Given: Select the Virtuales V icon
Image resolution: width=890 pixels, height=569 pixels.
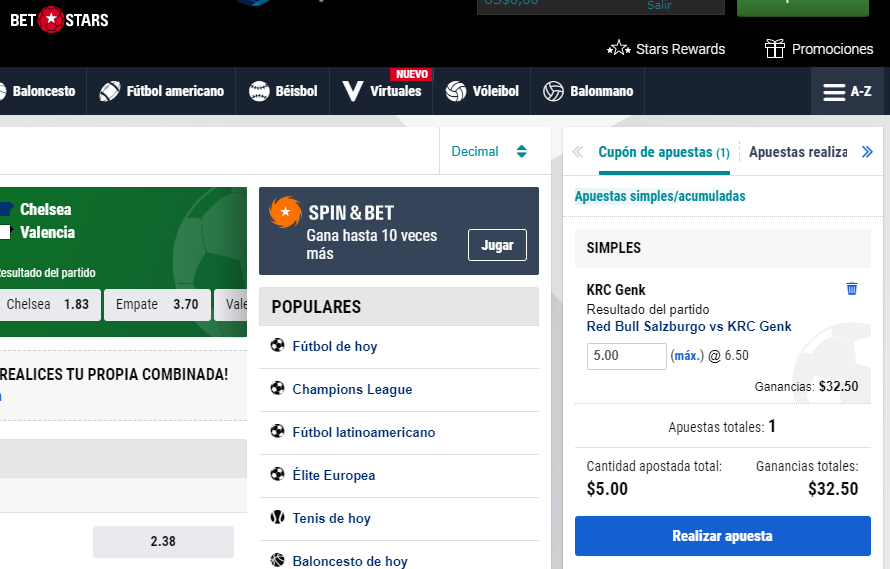Looking at the screenshot, I should coord(352,91).
